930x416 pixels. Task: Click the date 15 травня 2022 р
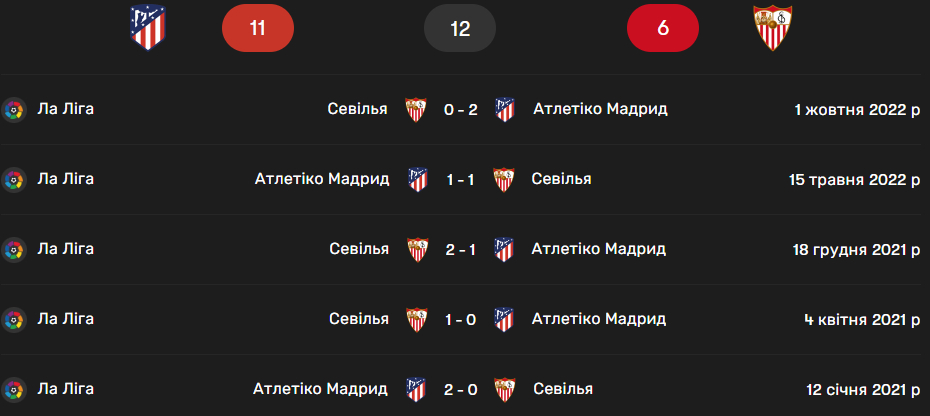pyautogui.click(x=854, y=180)
